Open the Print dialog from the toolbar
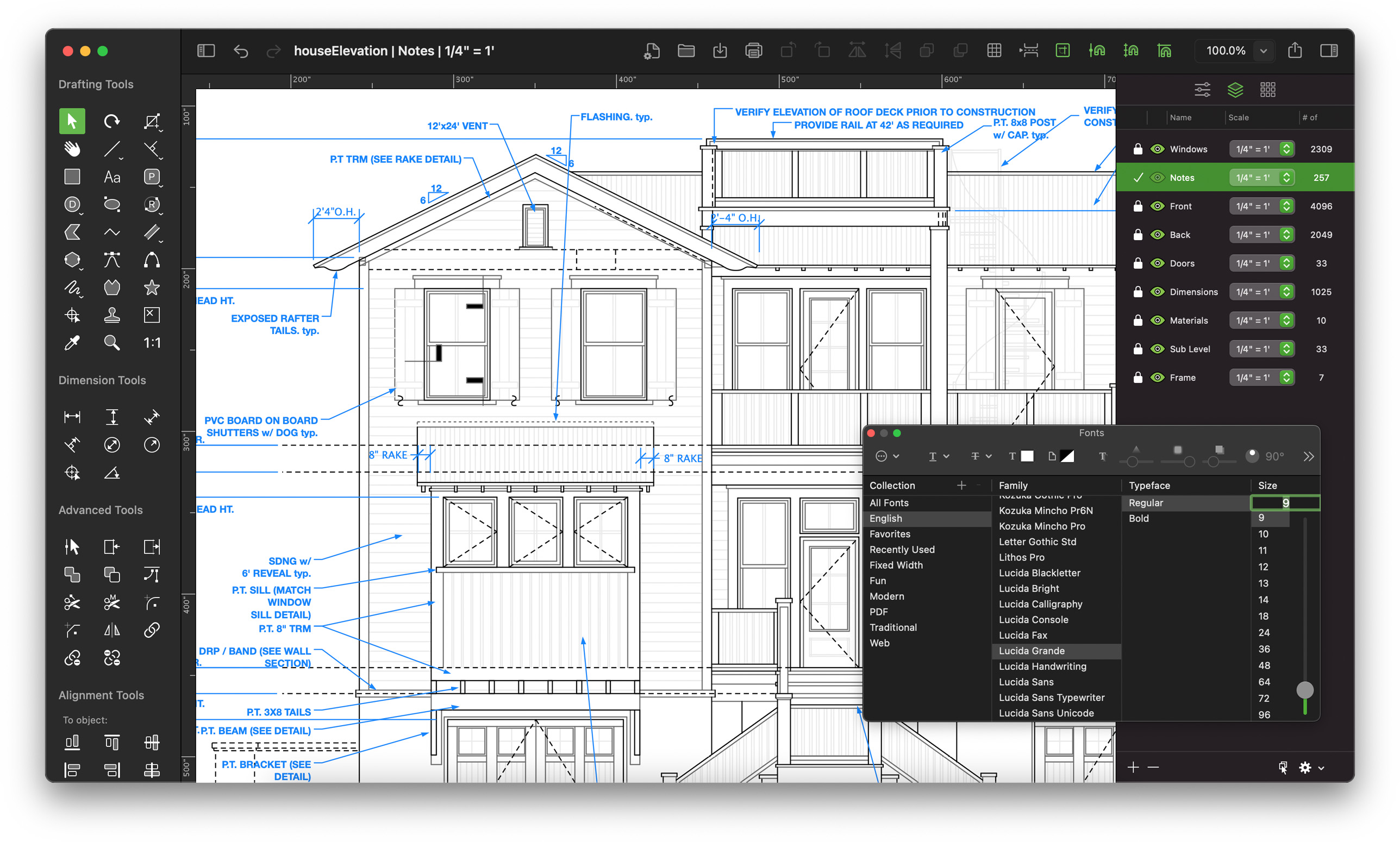 754,51
